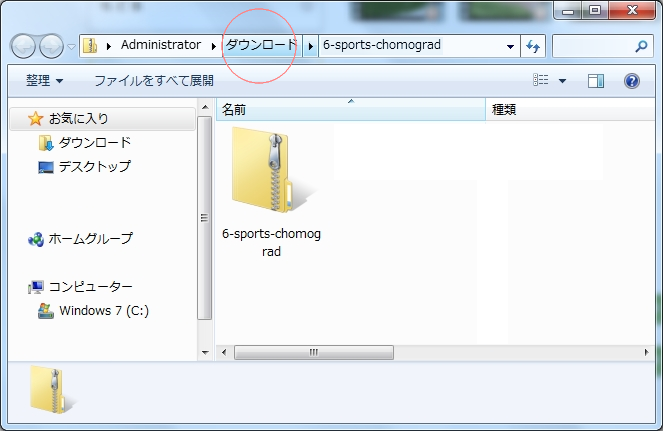The width and height of the screenshot is (663, 431).
Task: Click ダウンロード in the address breadcrumb
Action: [x=261, y=46]
